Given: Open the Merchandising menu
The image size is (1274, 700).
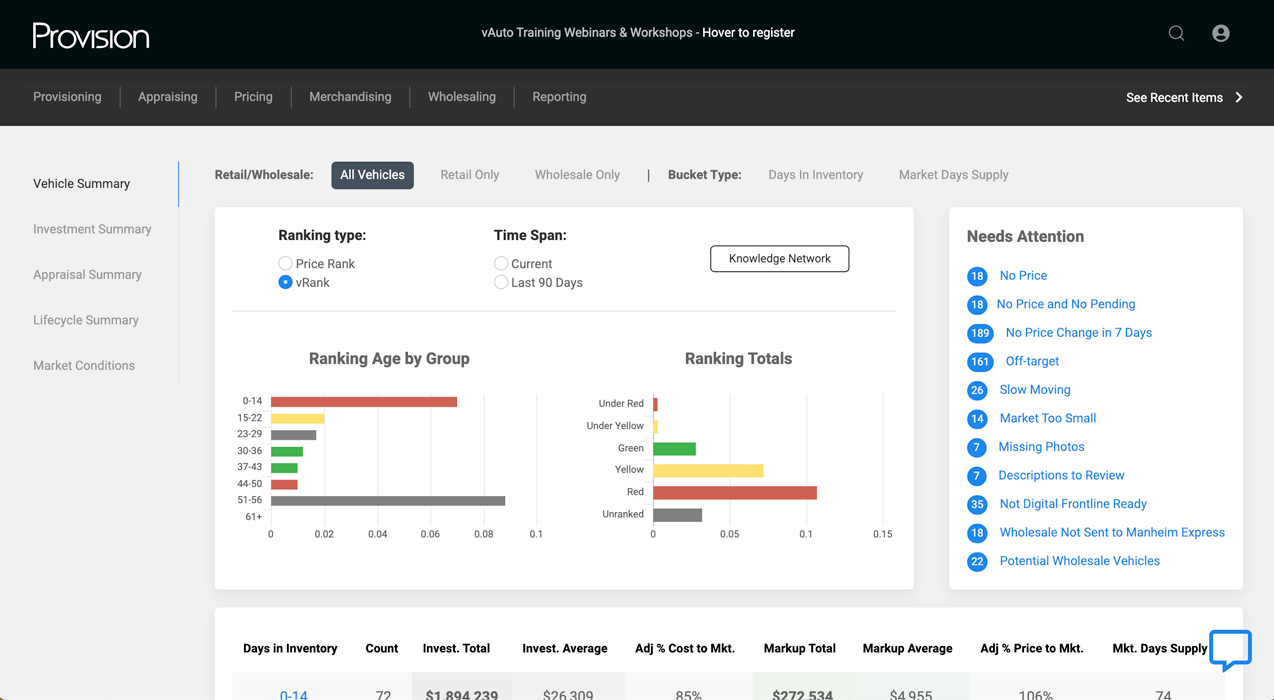Looking at the screenshot, I should [x=350, y=97].
